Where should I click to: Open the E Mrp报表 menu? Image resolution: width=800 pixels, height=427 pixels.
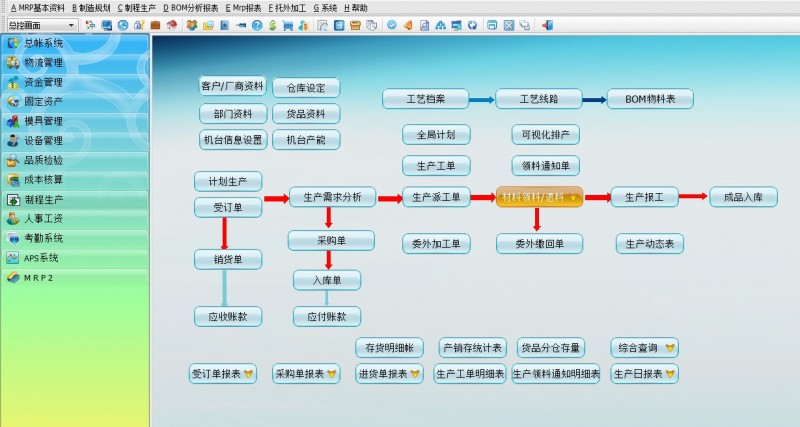(x=243, y=7)
